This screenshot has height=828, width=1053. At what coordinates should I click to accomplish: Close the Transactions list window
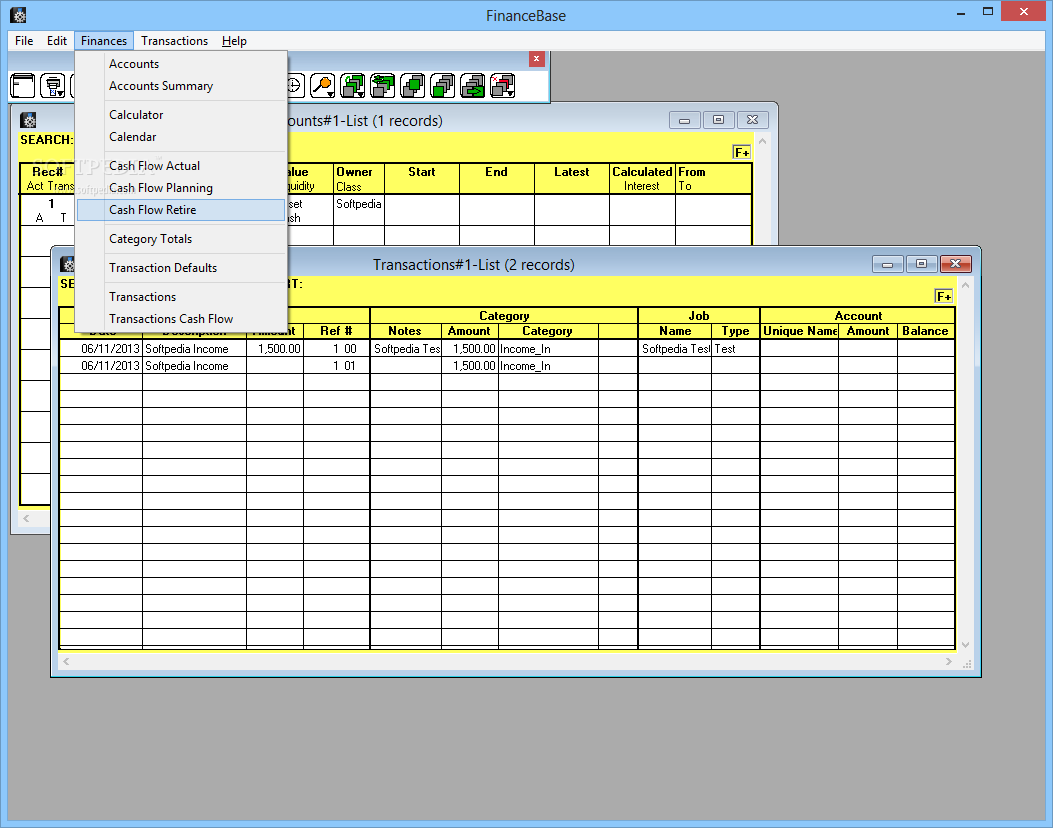(956, 264)
